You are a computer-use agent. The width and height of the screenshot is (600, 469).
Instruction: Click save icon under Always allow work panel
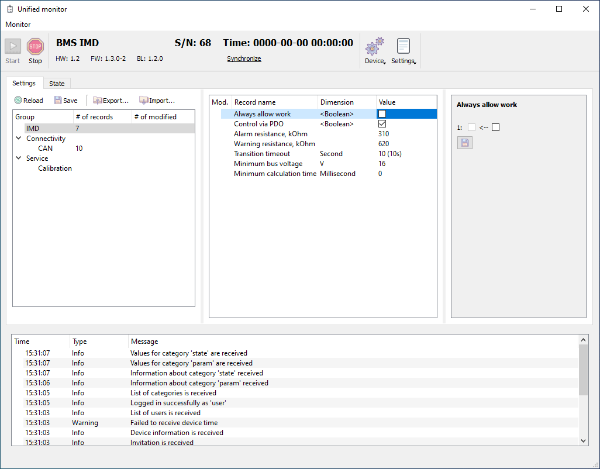[x=465, y=143]
